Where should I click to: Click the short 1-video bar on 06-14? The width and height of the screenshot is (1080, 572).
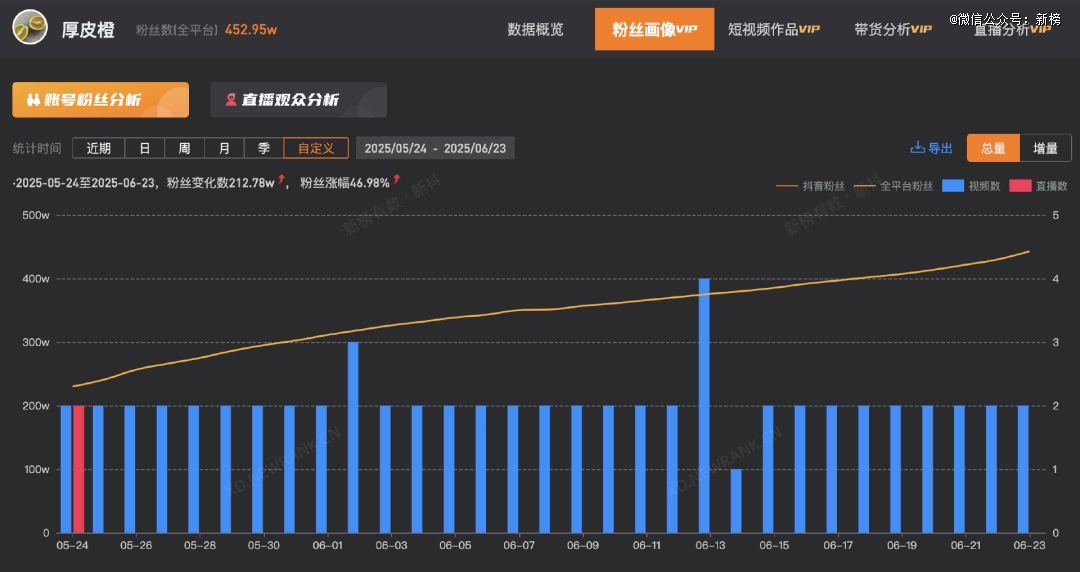(x=736, y=501)
